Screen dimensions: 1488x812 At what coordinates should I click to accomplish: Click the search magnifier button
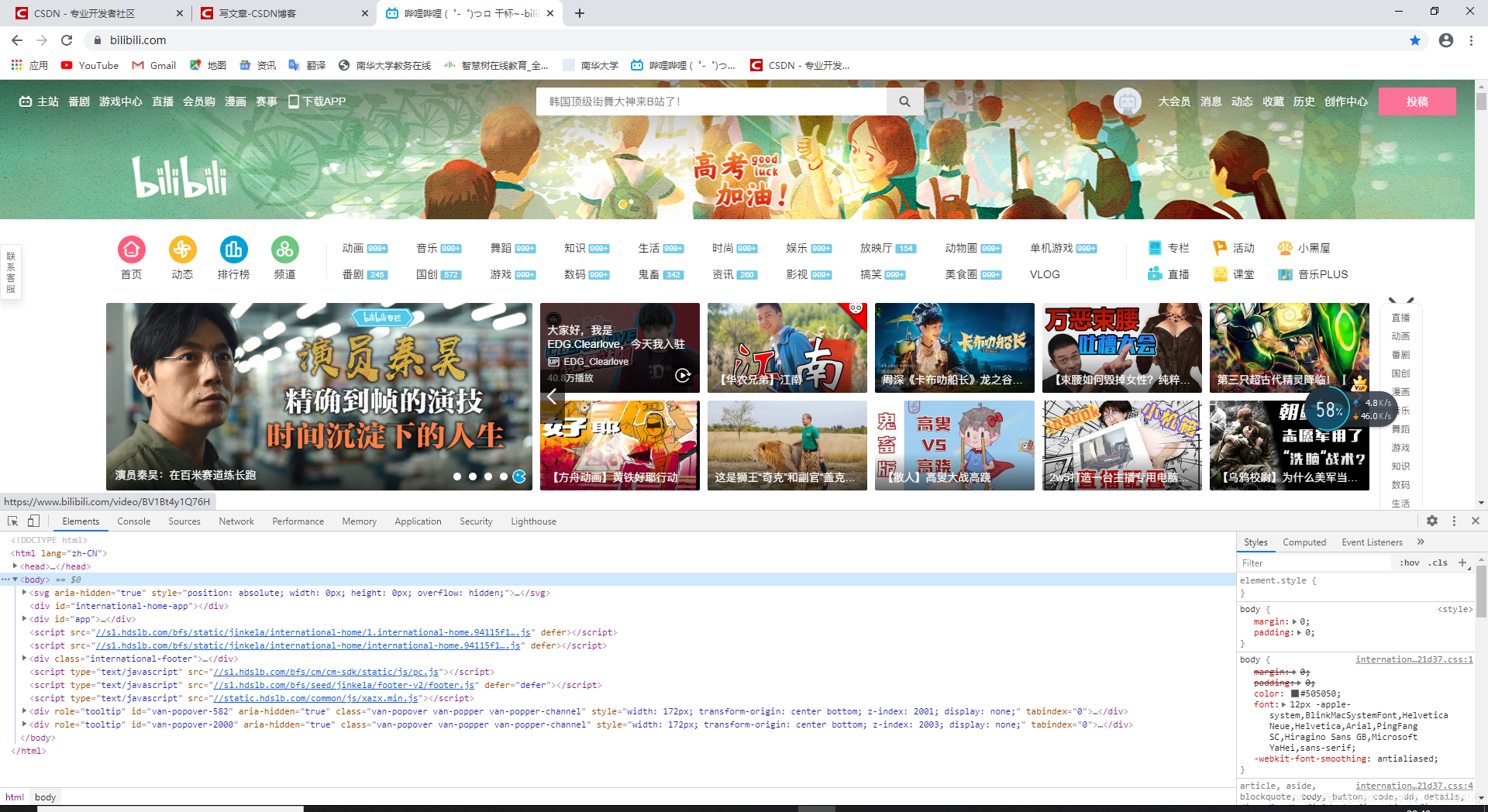(x=904, y=101)
